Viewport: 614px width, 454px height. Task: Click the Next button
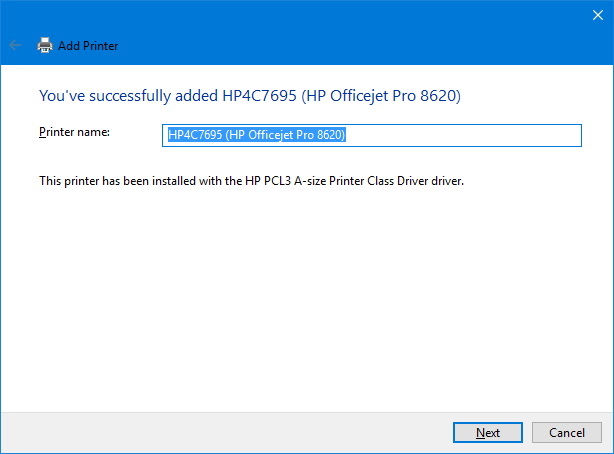tap(488, 432)
